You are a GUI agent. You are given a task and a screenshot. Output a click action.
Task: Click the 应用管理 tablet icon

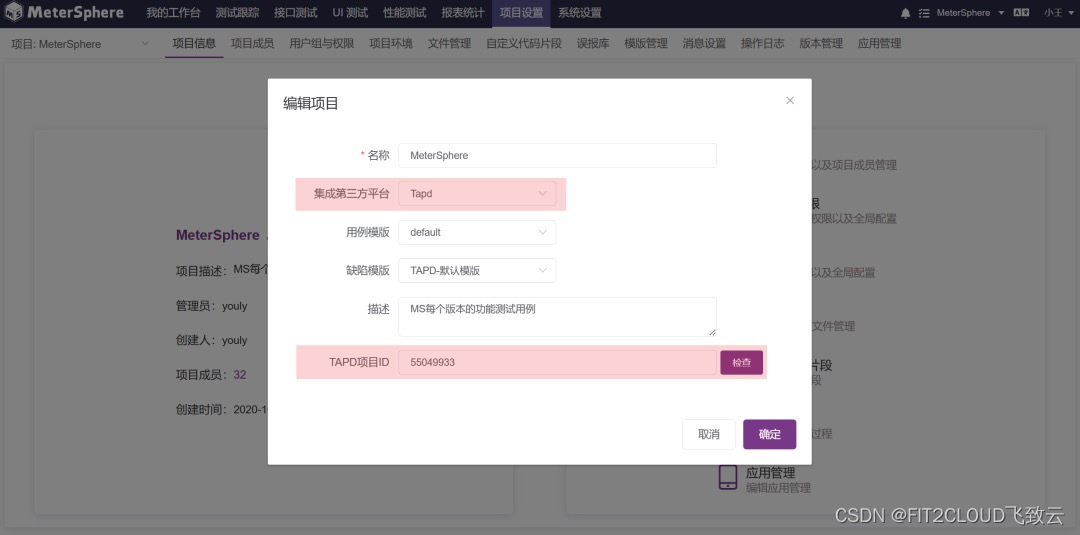(x=728, y=477)
